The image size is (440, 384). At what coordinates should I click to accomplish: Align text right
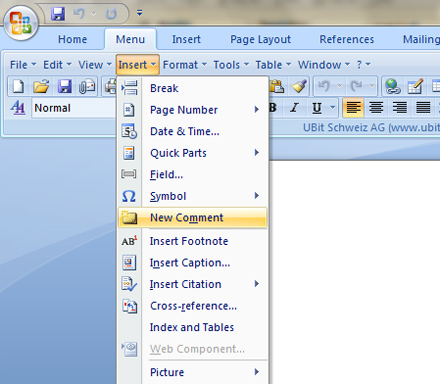[399, 108]
